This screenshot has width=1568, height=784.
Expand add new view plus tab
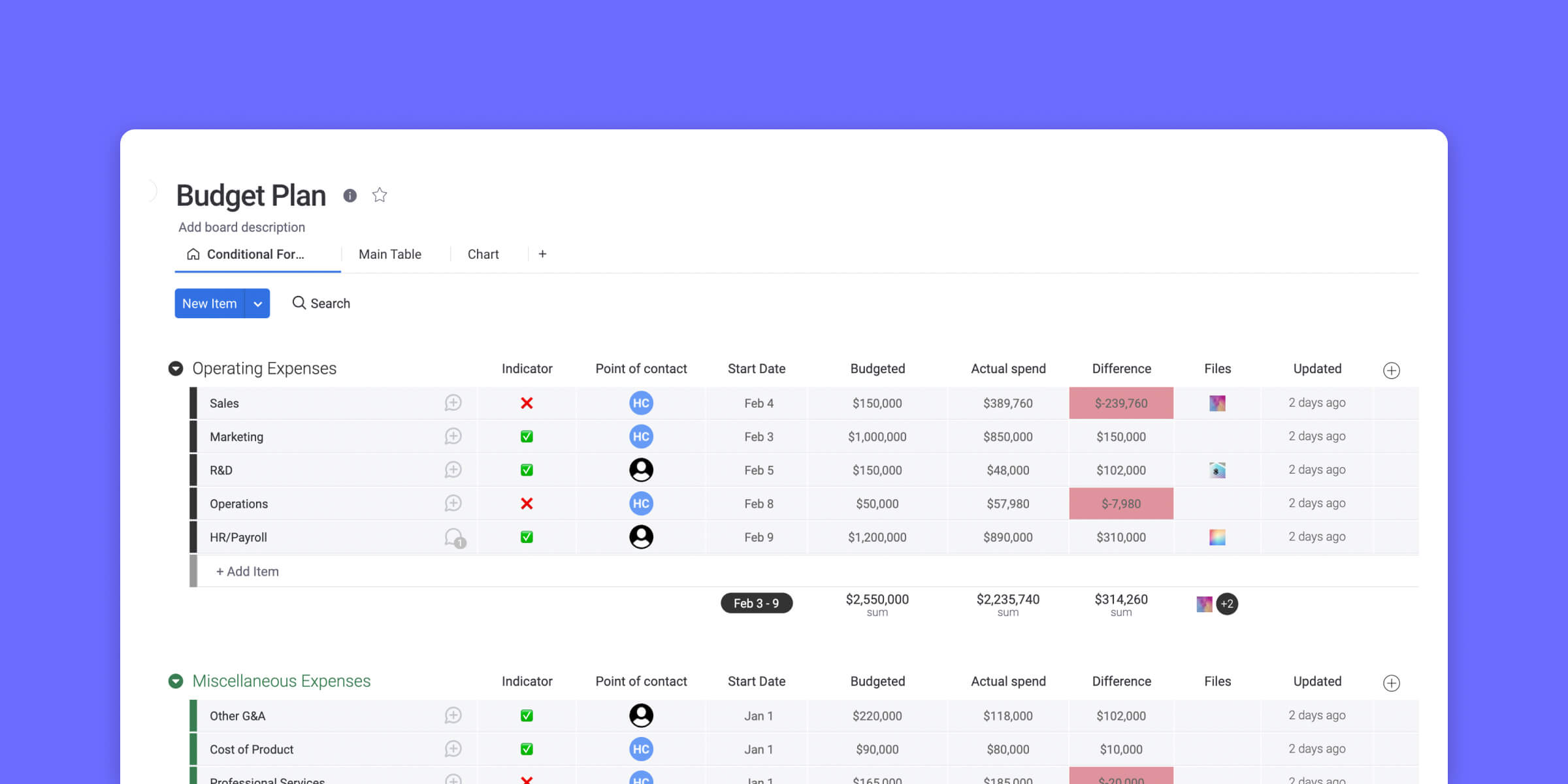pos(542,253)
